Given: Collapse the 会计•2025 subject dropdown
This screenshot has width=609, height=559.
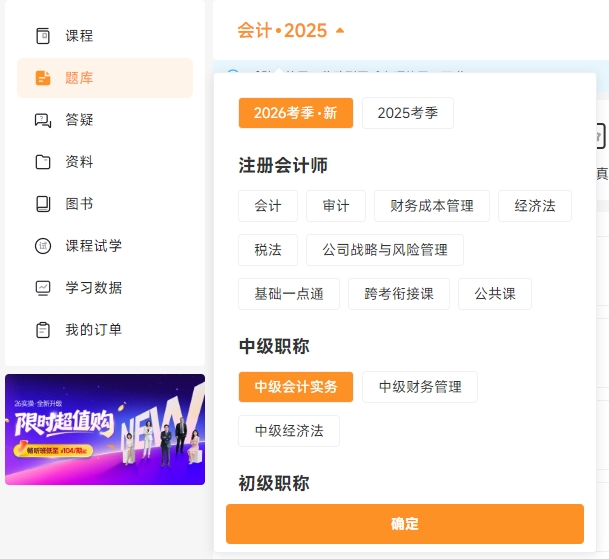Looking at the screenshot, I should tap(282, 31).
